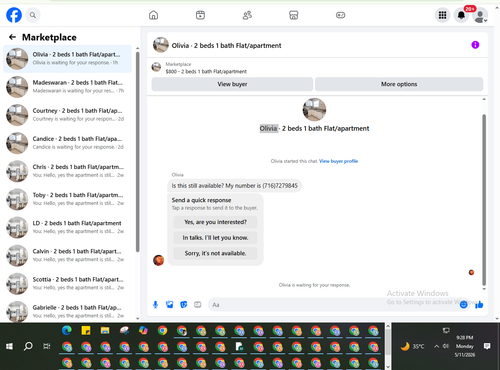This screenshot has height=370, width=500.
Task: Open the Friends icon in top bar
Action: (x=247, y=15)
